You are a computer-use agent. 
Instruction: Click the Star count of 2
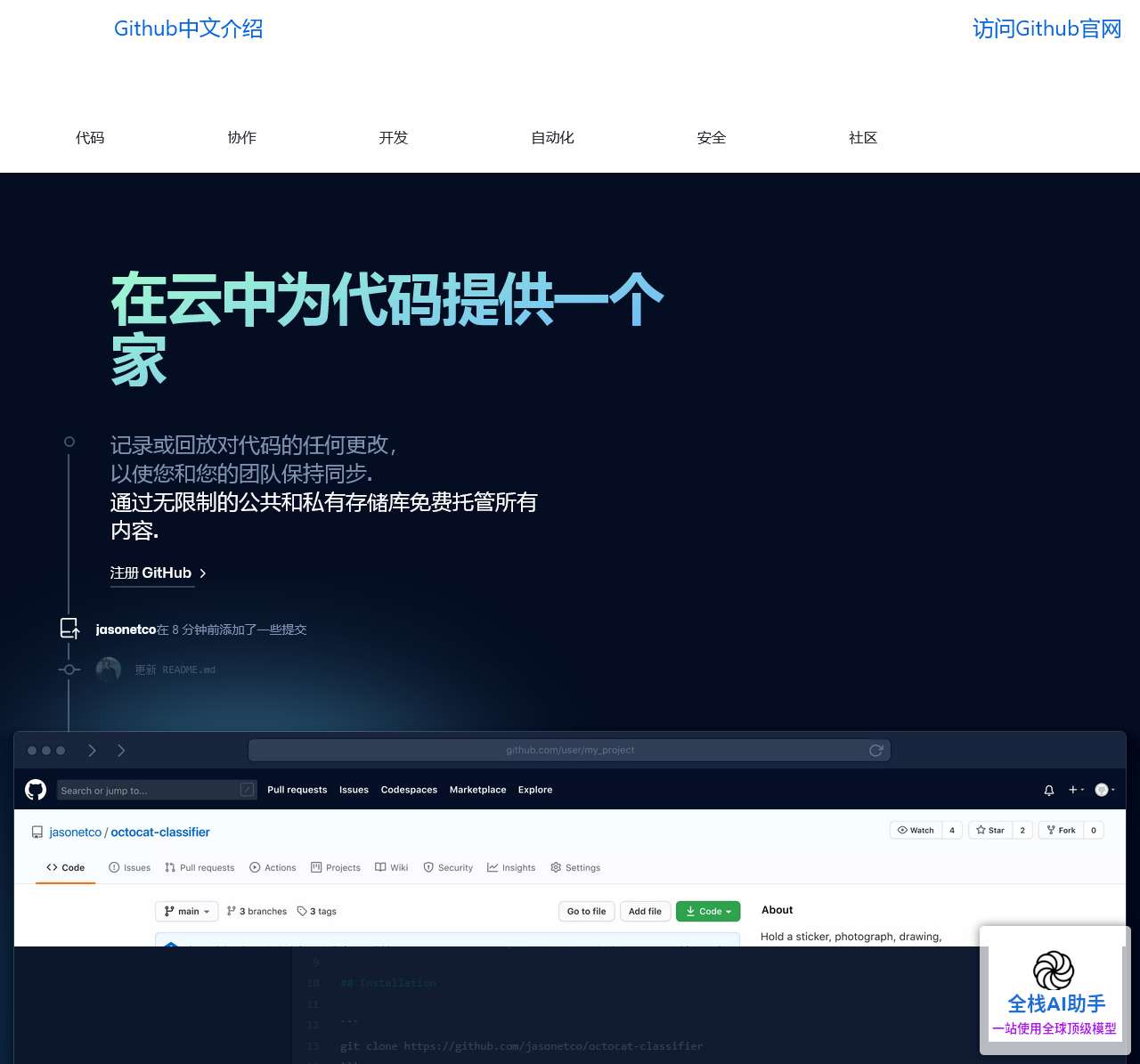tap(1022, 830)
